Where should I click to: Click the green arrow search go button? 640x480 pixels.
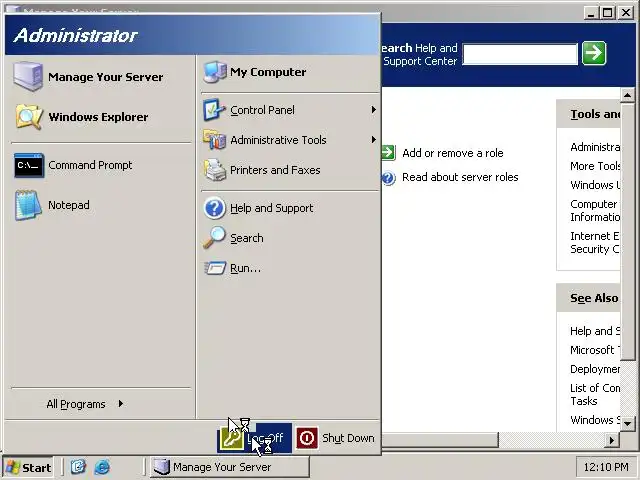[594, 53]
